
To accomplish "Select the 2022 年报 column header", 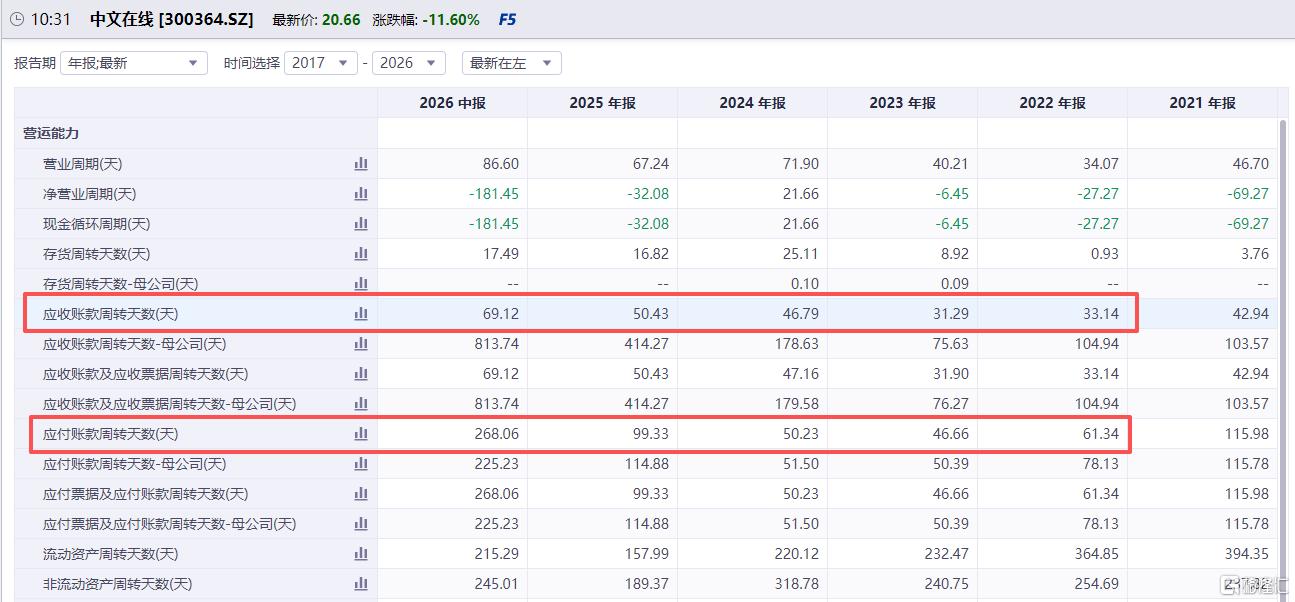I will tap(1052, 103).
